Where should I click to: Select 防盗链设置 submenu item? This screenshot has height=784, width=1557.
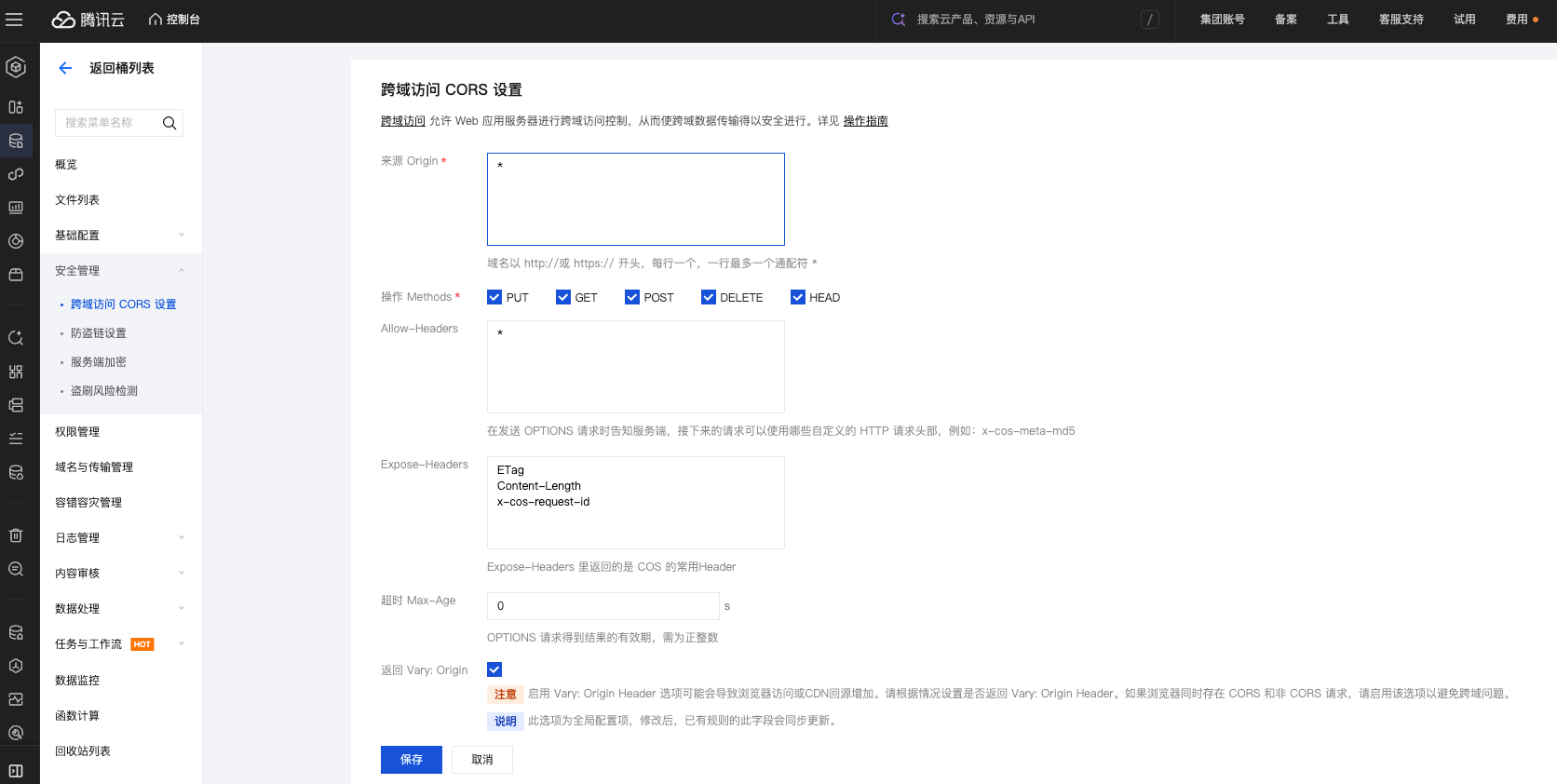(99, 333)
